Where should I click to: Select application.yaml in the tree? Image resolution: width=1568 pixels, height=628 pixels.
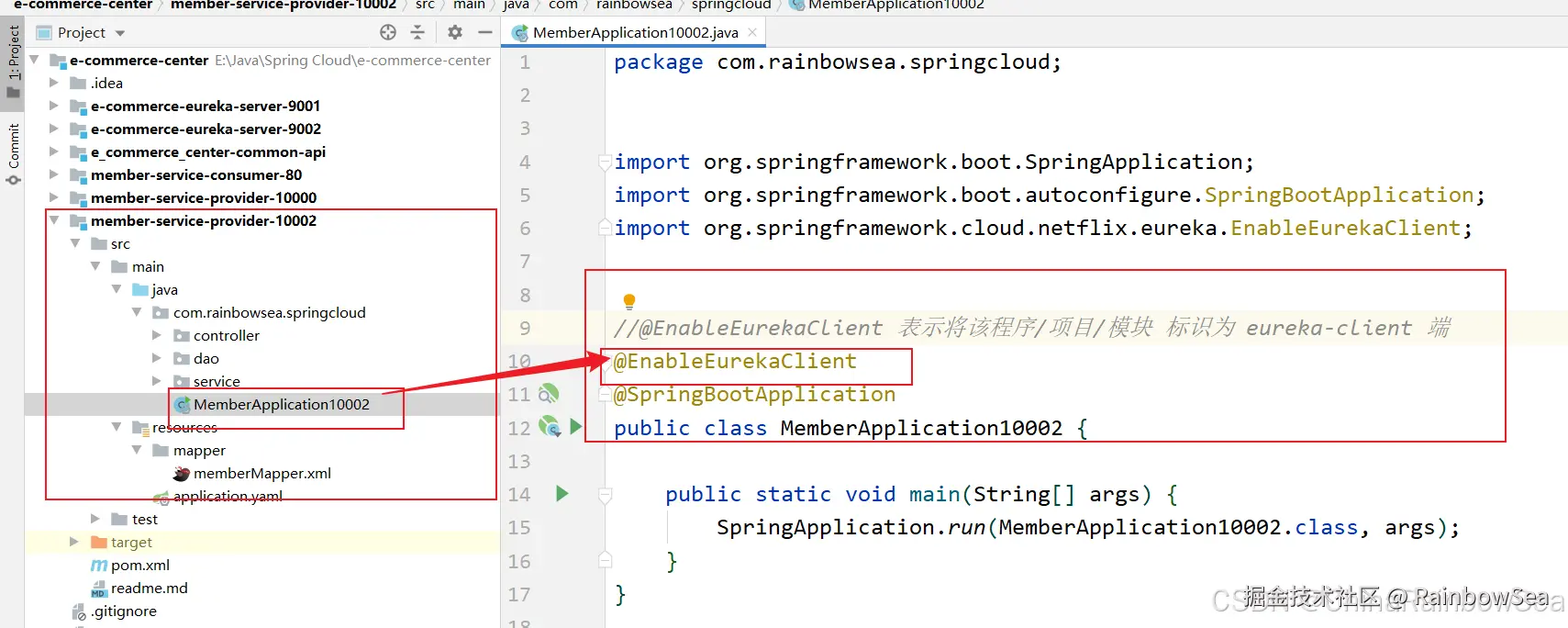[x=228, y=496]
